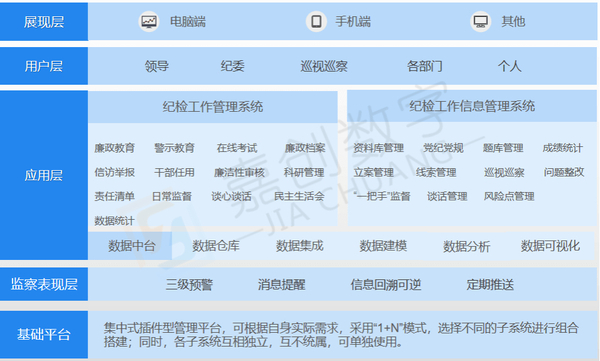Image resolution: width=600 pixels, height=361 pixels.
Task: Open the 谈话管理 module
Action: 447,197
